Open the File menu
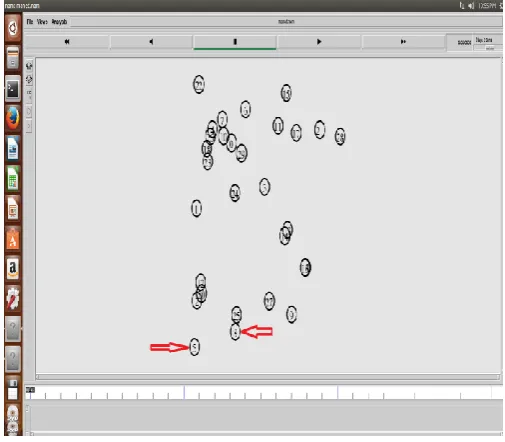Image resolution: width=505 pixels, height=442 pixels. pos(30,22)
